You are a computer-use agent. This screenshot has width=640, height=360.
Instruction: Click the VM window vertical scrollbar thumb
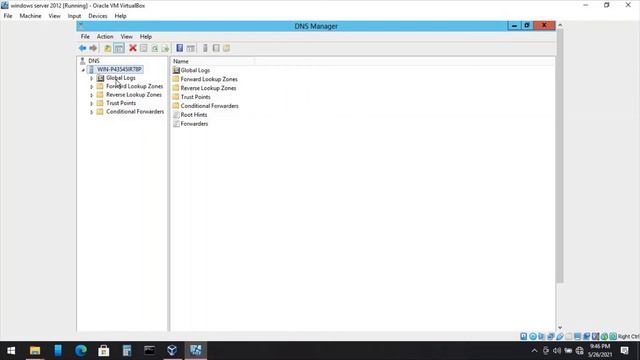(560, 155)
